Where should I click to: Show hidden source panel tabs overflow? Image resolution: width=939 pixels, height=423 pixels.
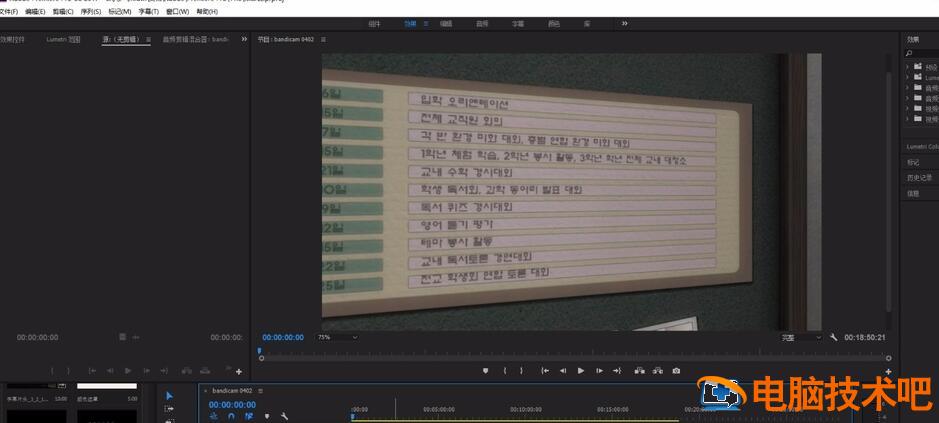point(244,39)
